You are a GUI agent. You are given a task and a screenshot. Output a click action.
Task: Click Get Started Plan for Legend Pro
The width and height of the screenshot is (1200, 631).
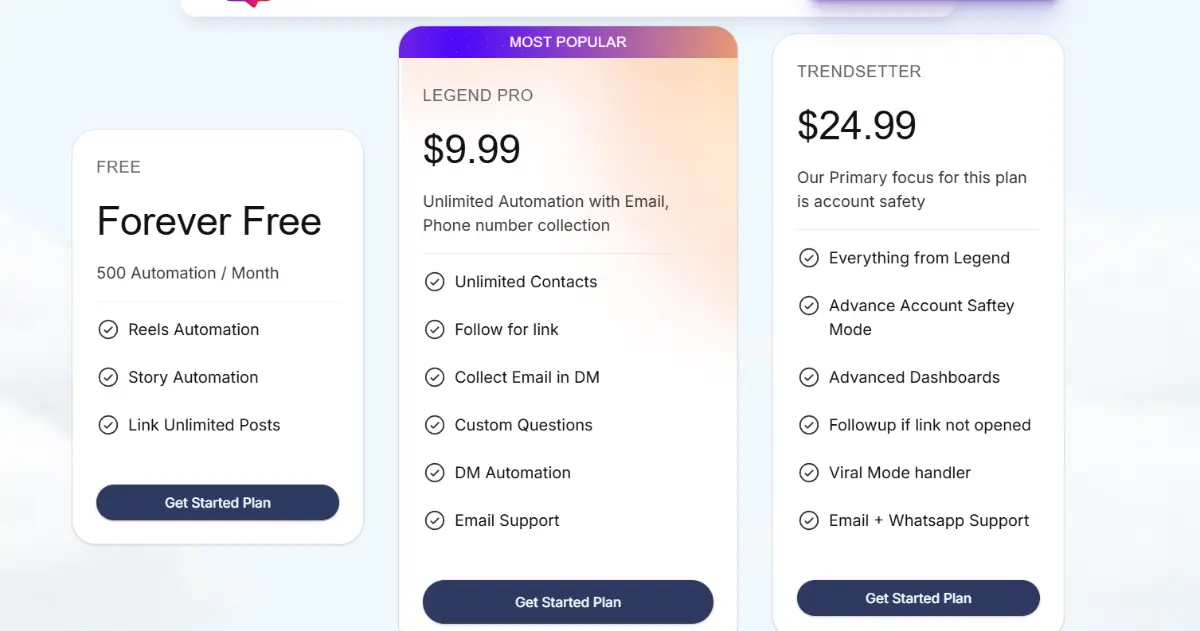tap(568, 602)
